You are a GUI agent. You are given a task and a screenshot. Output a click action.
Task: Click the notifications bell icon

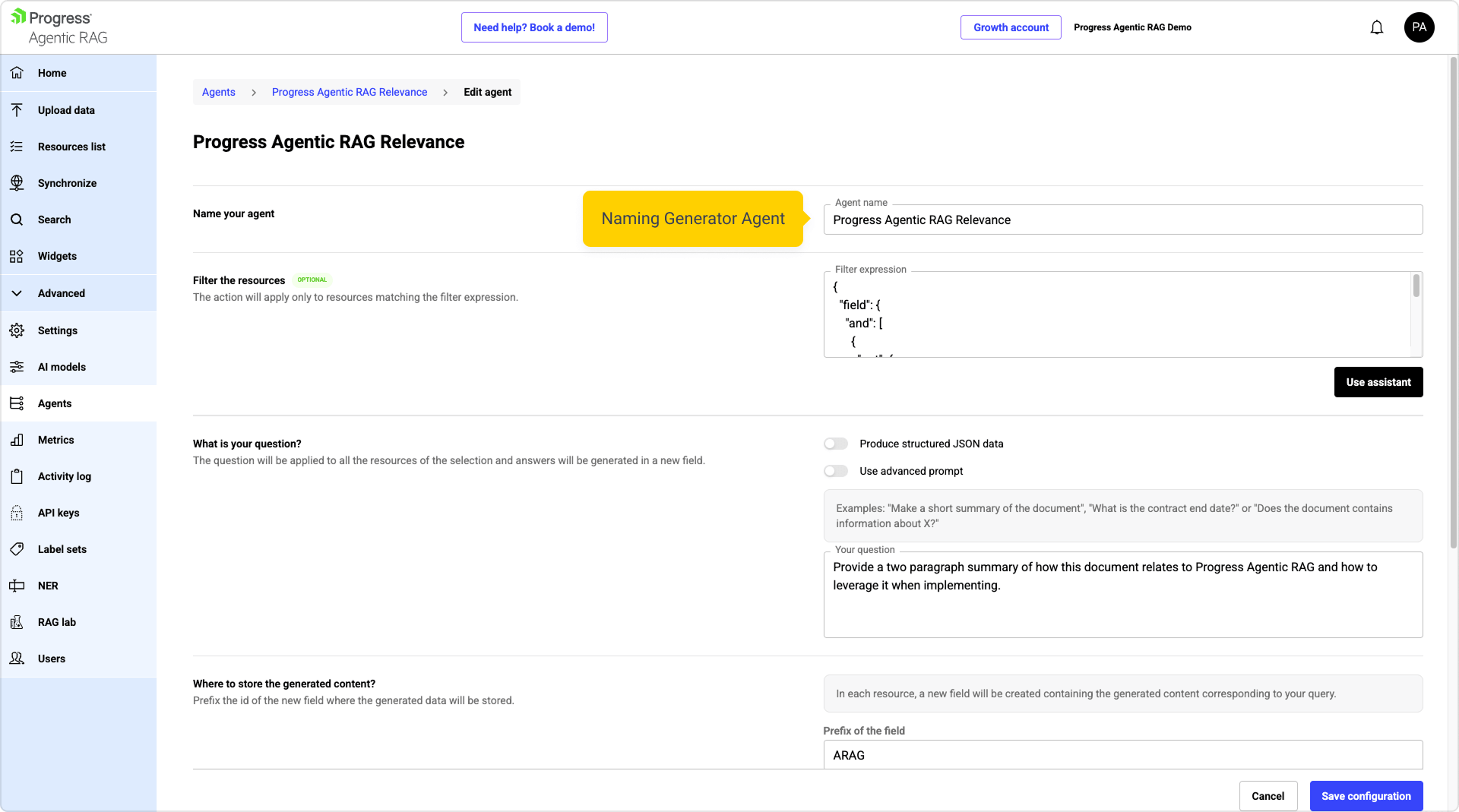tap(1376, 28)
